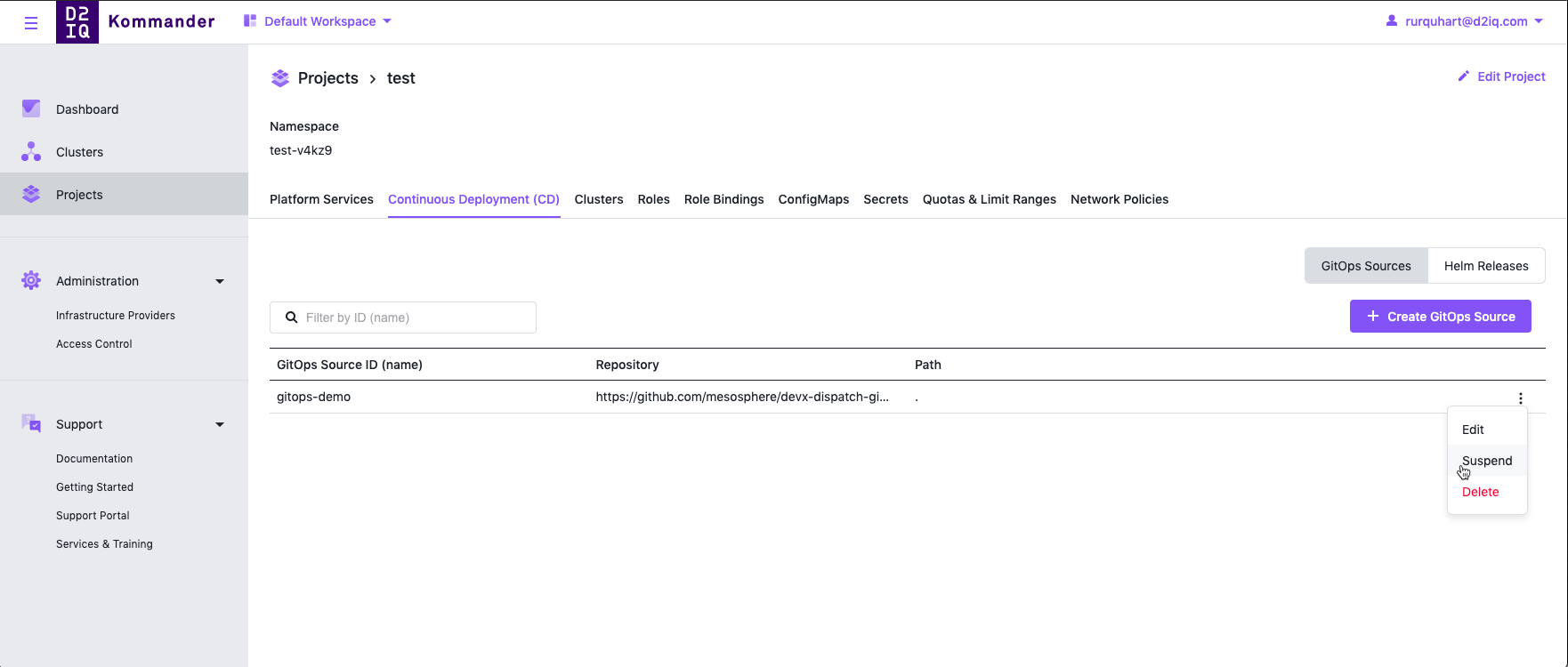The width and height of the screenshot is (1568, 667).
Task: Click the user profile icon
Action: 1392,20
